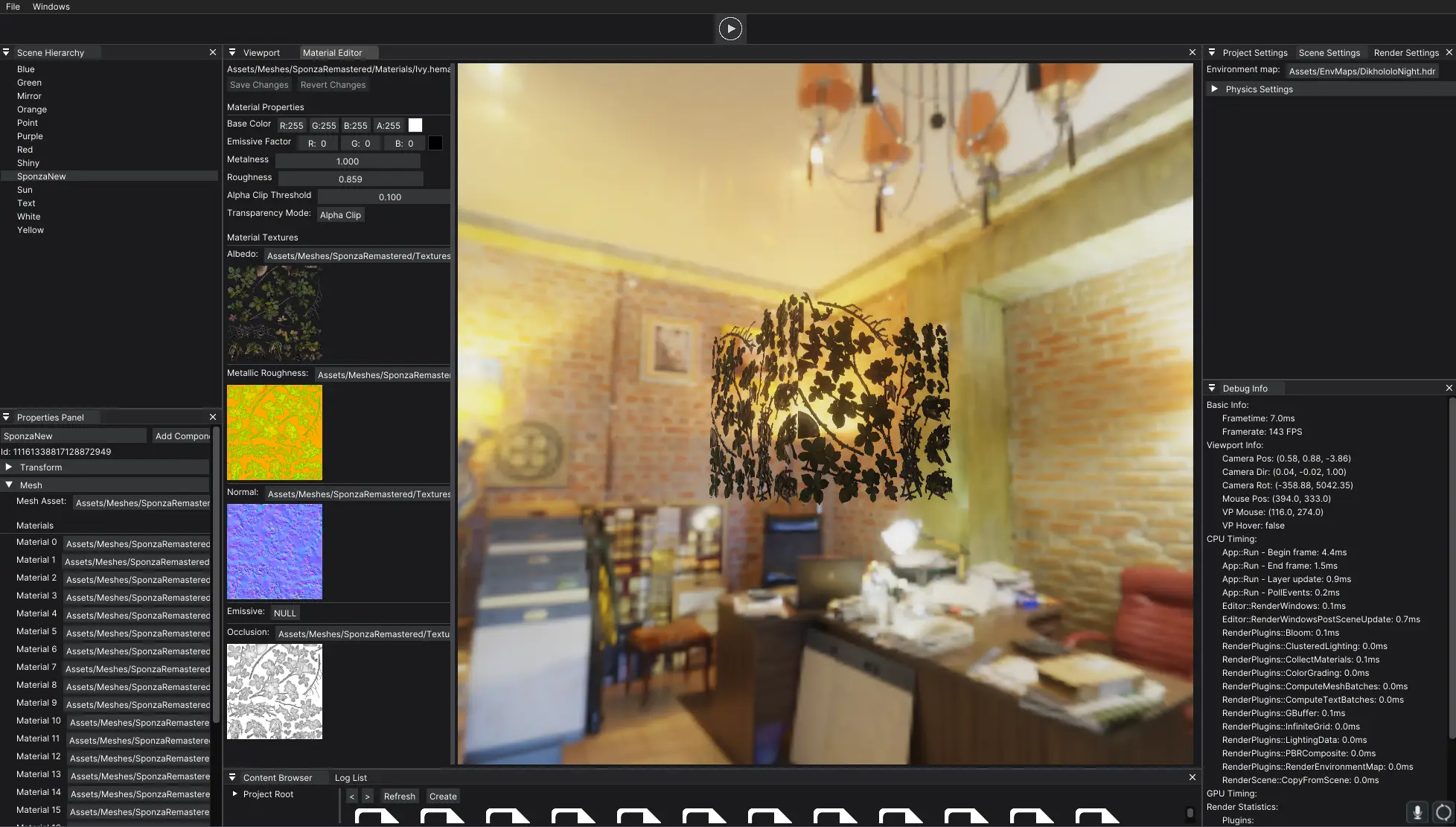1456x827 pixels.
Task: Click the microphone icon at bottom right
Action: point(1417,812)
